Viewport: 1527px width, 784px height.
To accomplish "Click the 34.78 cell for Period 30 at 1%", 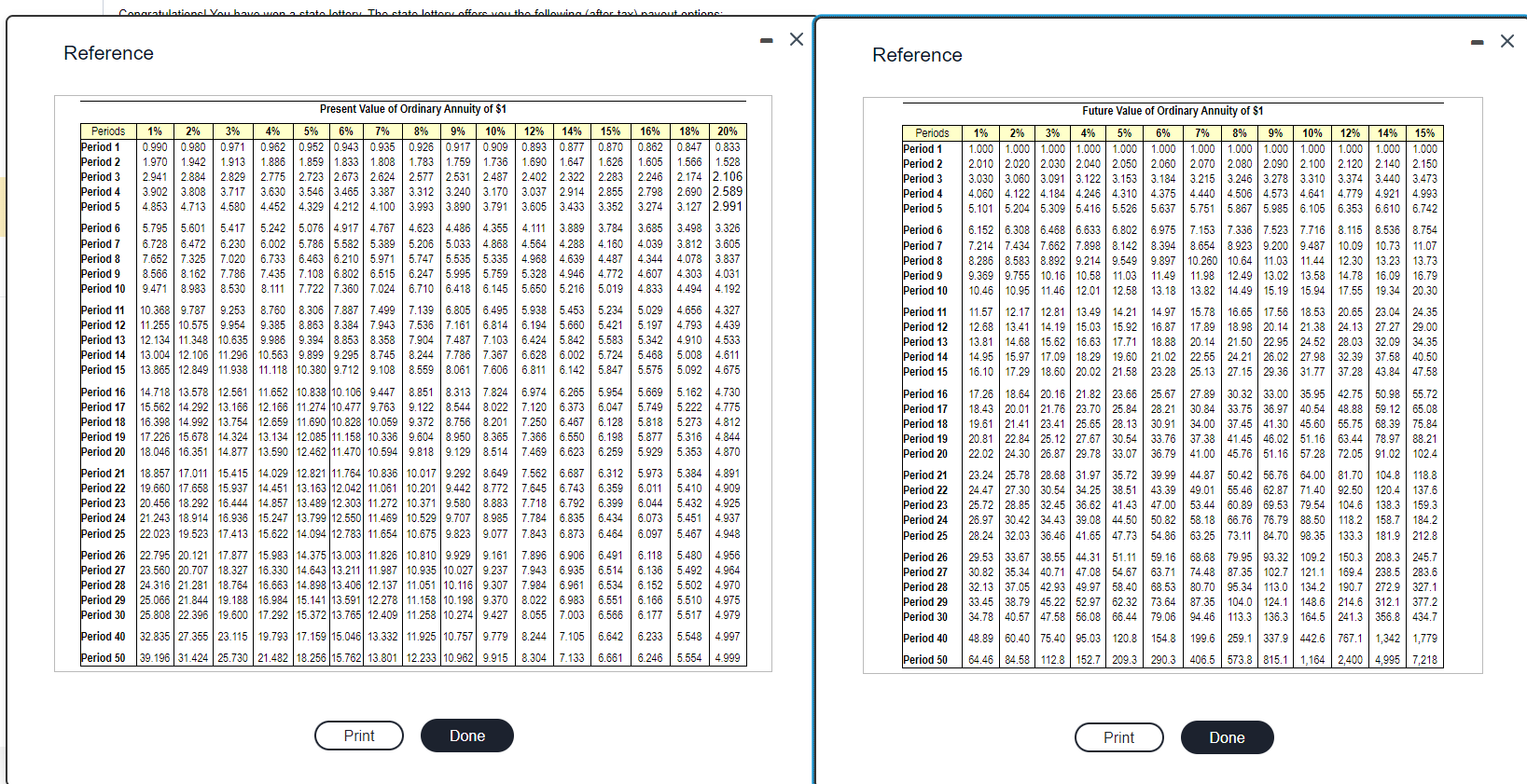I will point(981,617).
